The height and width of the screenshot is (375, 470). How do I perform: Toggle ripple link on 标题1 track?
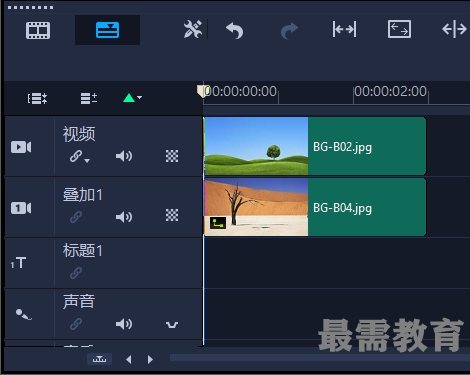pyautogui.click(x=76, y=273)
